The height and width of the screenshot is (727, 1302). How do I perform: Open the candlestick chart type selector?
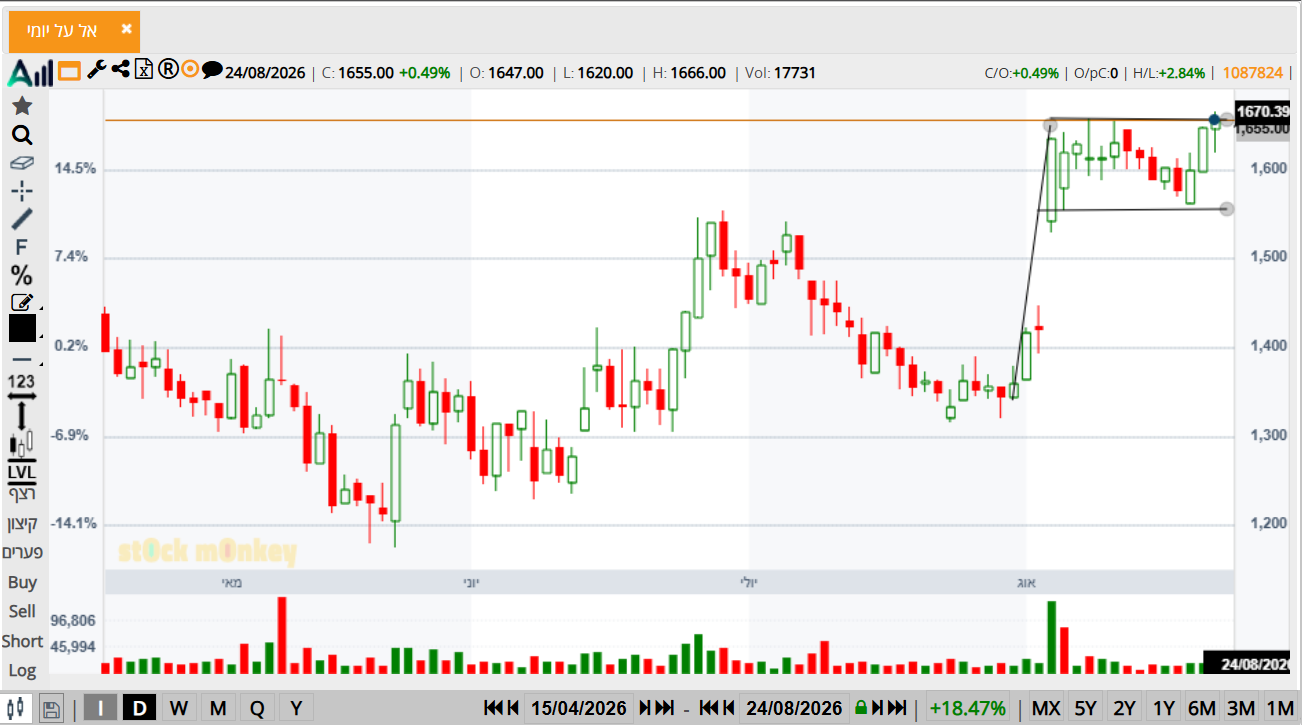22,440
